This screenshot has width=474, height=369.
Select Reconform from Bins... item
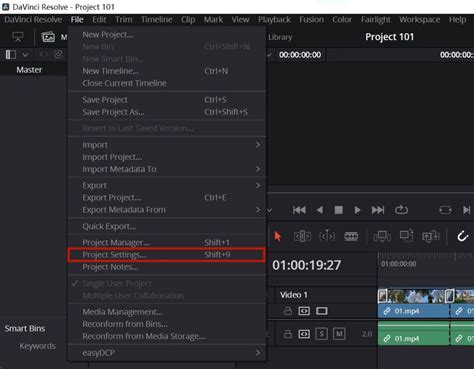click(166, 324)
